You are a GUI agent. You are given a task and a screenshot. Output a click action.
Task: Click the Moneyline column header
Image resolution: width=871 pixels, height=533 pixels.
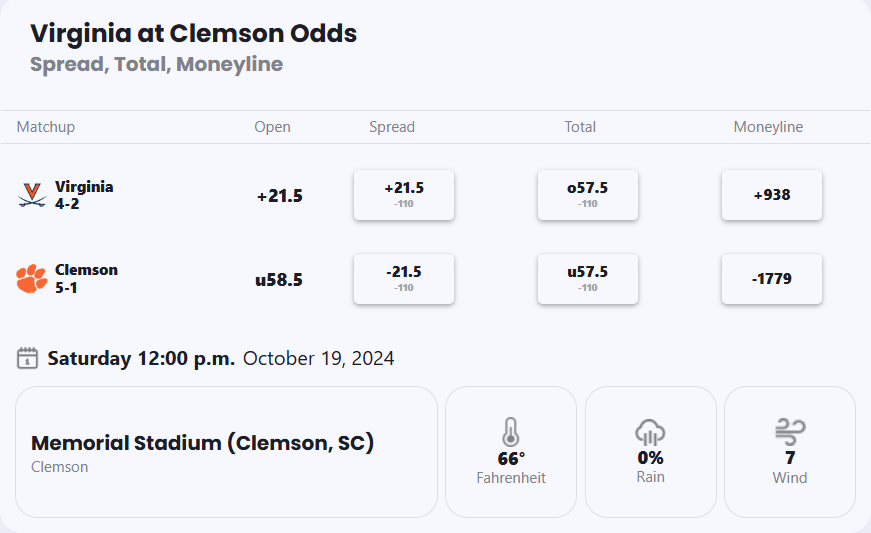point(768,127)
